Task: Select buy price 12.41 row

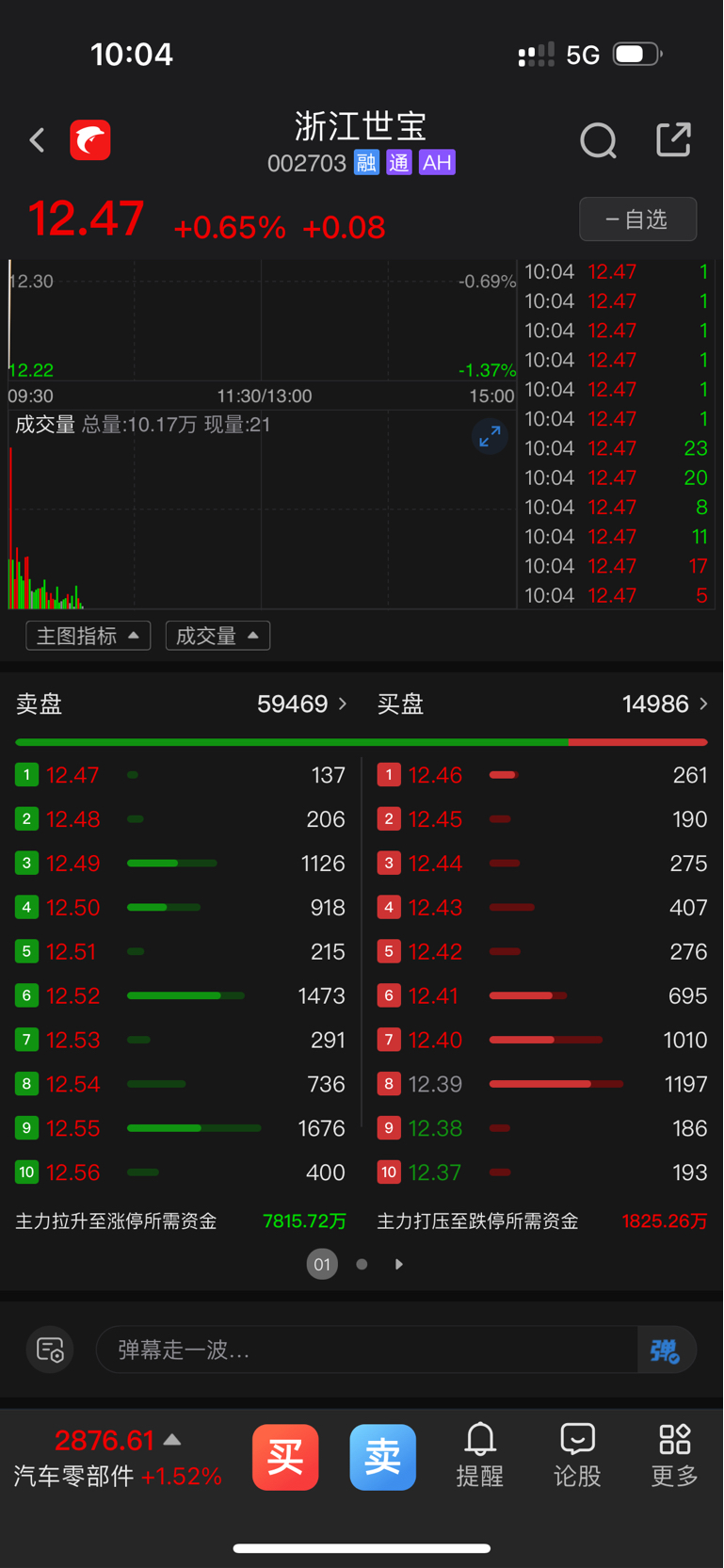Action: coord(542,995)
